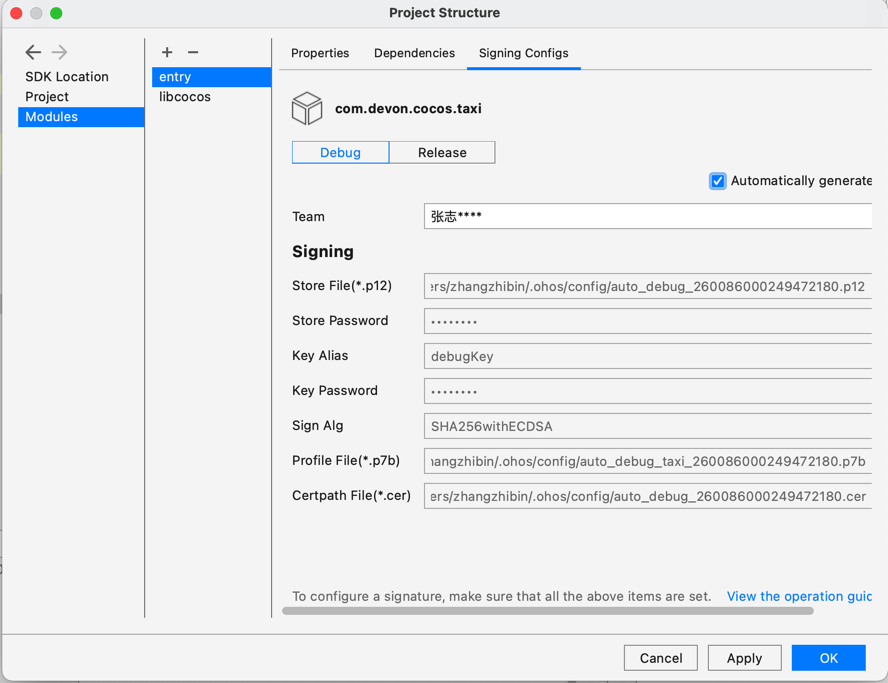Remove selected module using the minus icon
This screenshot has width=888, height=683.
pyautogui.click(x=194, y=52)
